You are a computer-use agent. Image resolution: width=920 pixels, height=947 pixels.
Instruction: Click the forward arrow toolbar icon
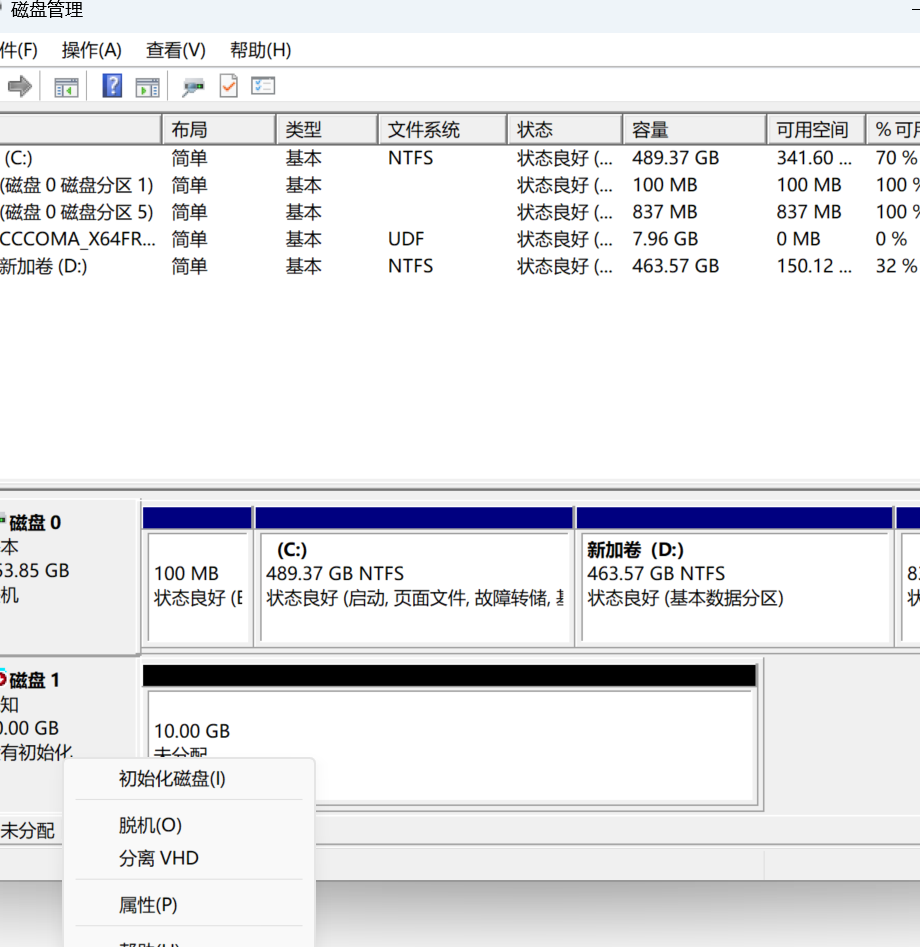(19, 87)
